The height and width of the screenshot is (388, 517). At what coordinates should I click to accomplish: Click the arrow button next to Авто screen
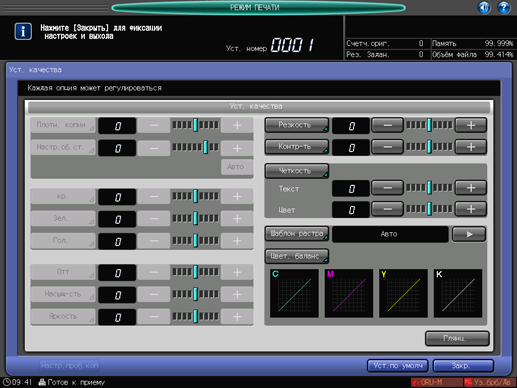pos(469,234)
